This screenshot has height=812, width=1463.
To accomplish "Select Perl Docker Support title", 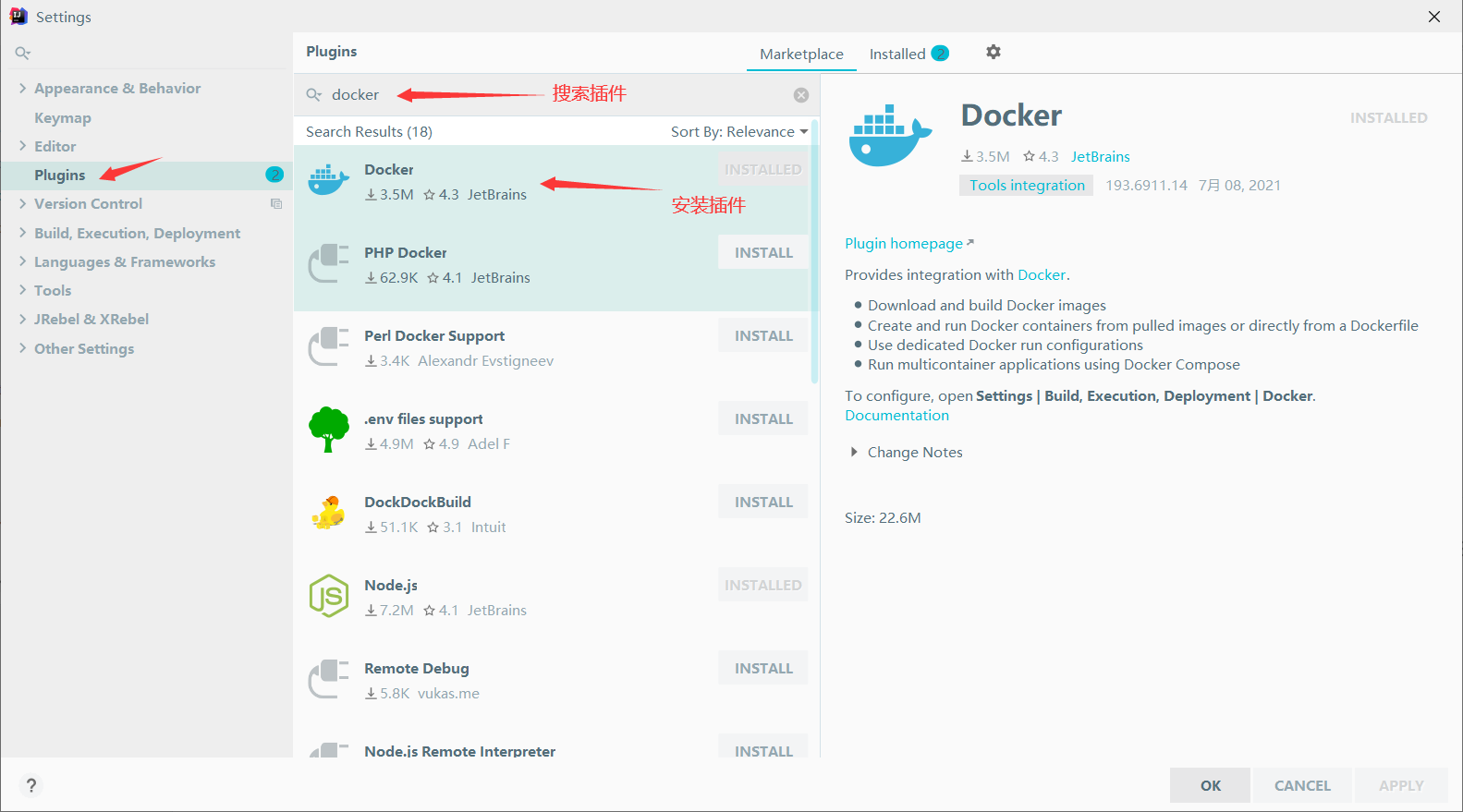I will pos(434,336).
